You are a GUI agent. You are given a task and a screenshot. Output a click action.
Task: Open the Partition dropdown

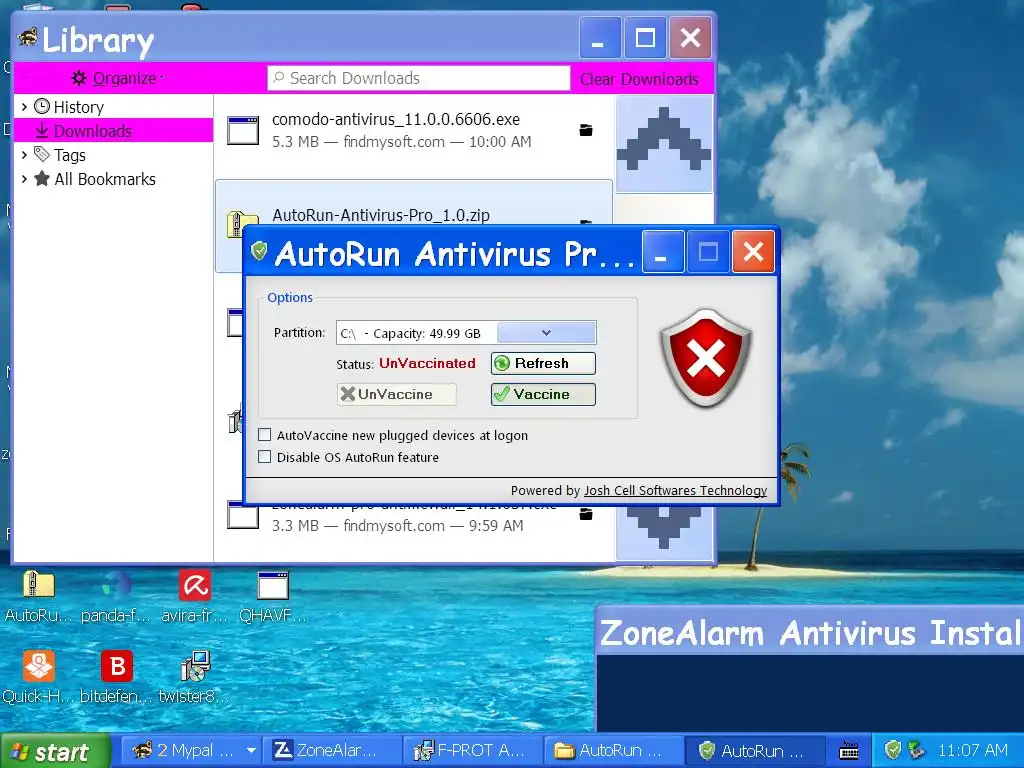tap(546, 332)
